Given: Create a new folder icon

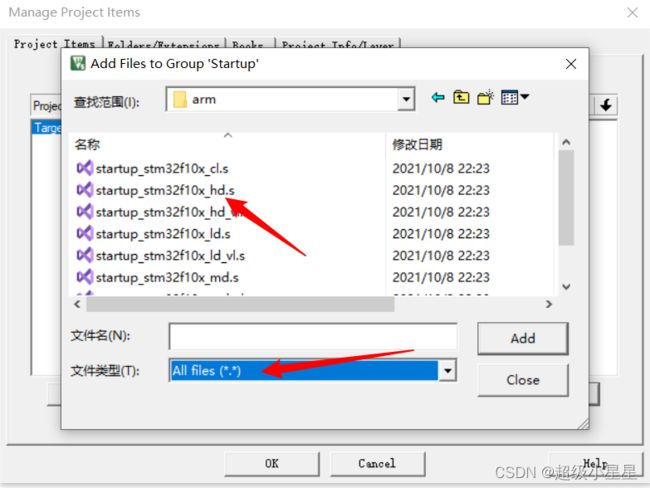Looking at the screenshot, I should pos(485,97).
